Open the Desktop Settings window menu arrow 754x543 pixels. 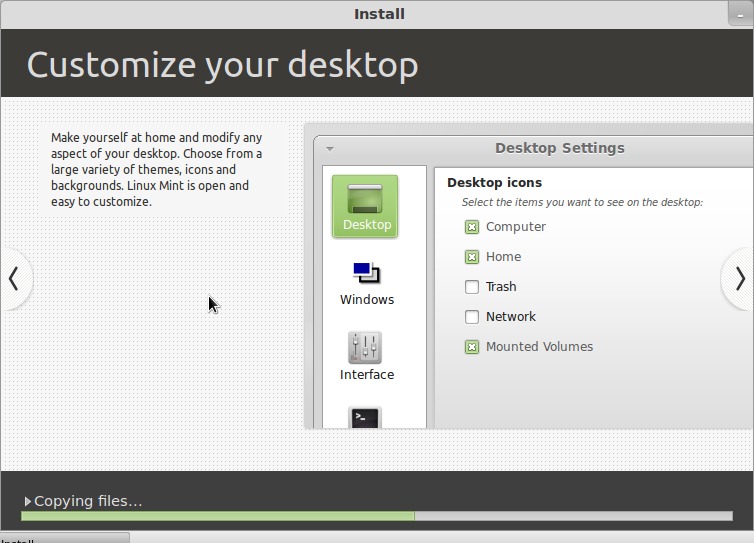(x=330, y=149)
